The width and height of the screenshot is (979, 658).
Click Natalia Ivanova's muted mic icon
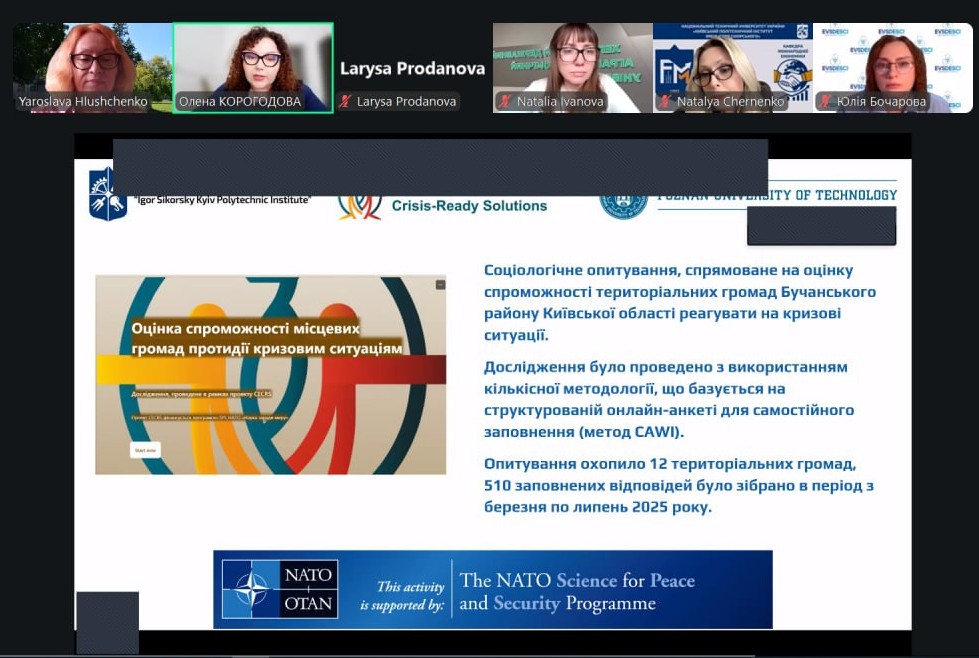(505, 101)
